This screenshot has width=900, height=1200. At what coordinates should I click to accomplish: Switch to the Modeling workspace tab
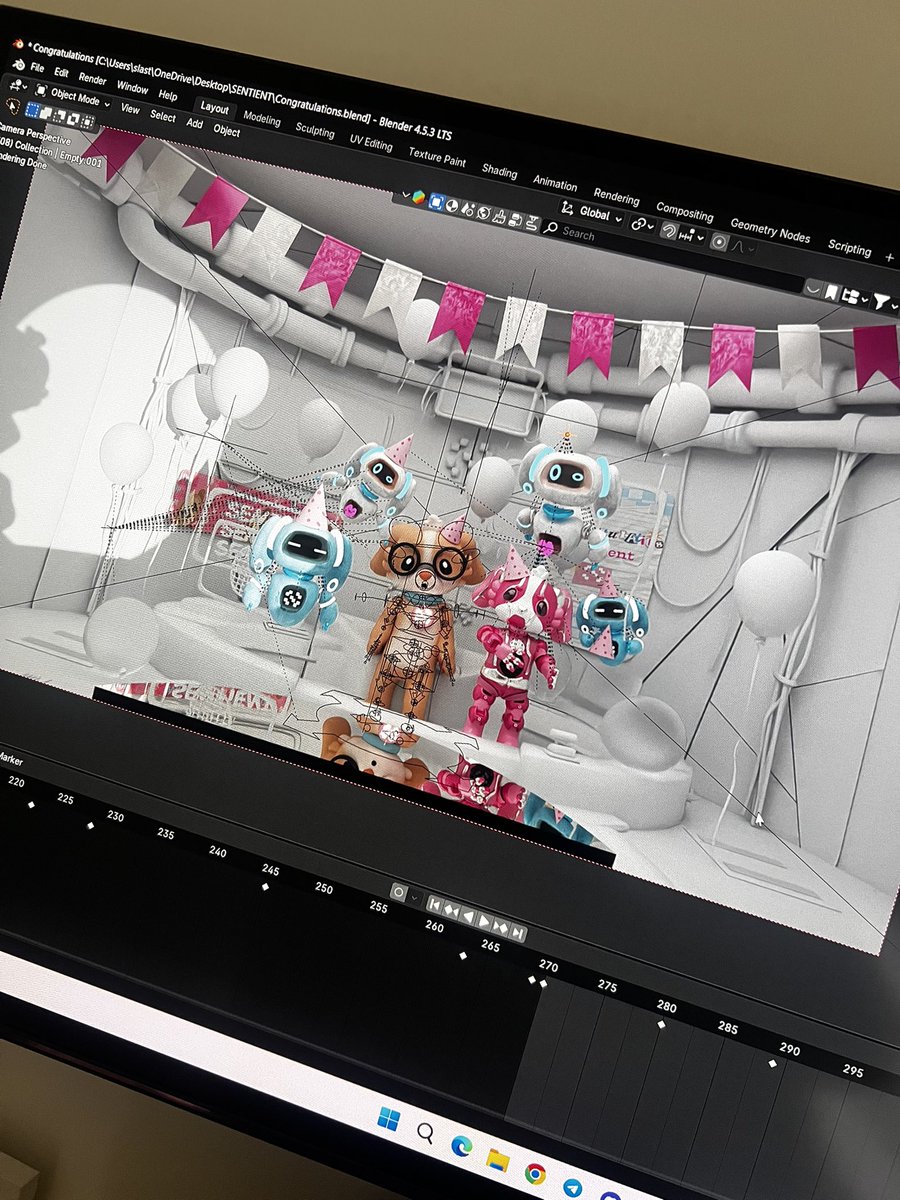[x=262, y=119]
